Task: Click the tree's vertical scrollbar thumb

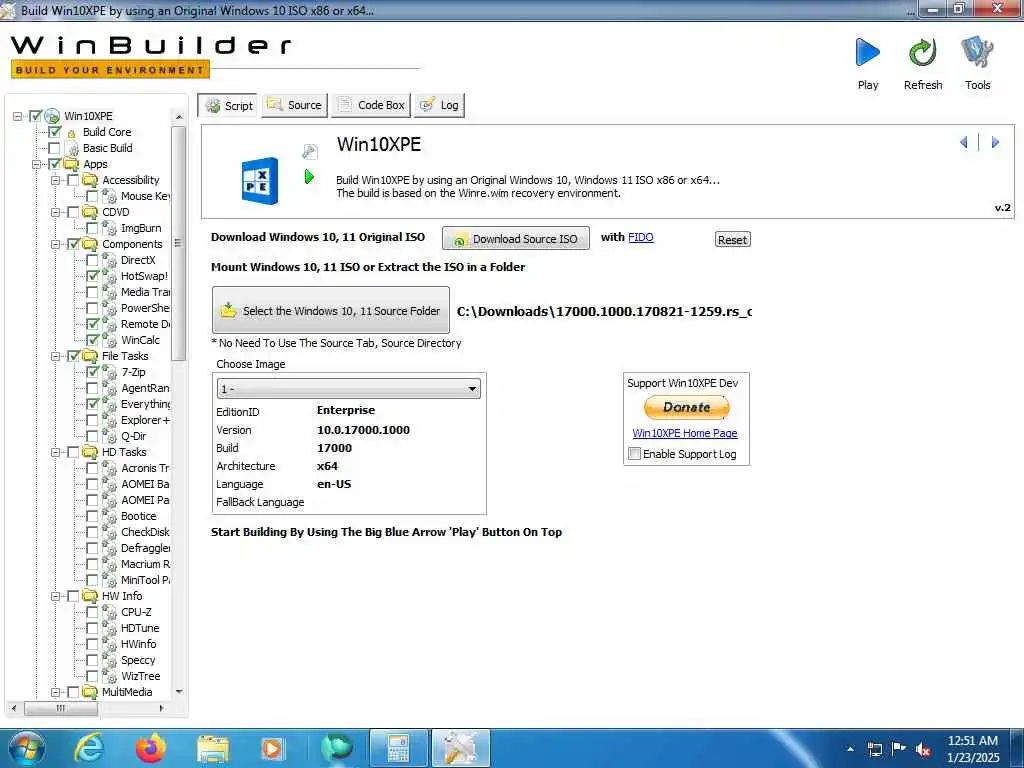Action: click(x=178, y=243)
